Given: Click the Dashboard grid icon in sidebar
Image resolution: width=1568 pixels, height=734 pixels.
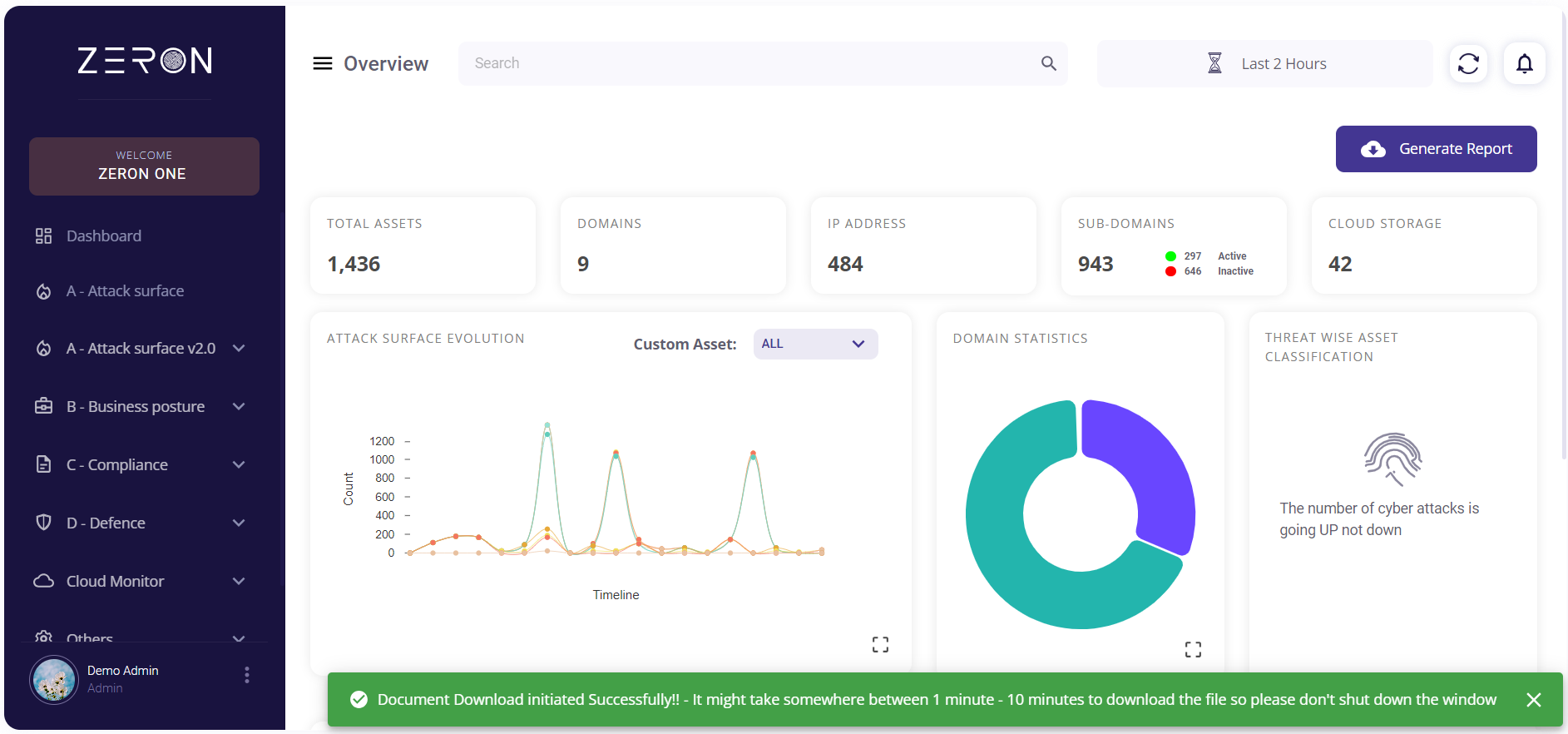Looking at the screenshot, I should click(43, 236).
